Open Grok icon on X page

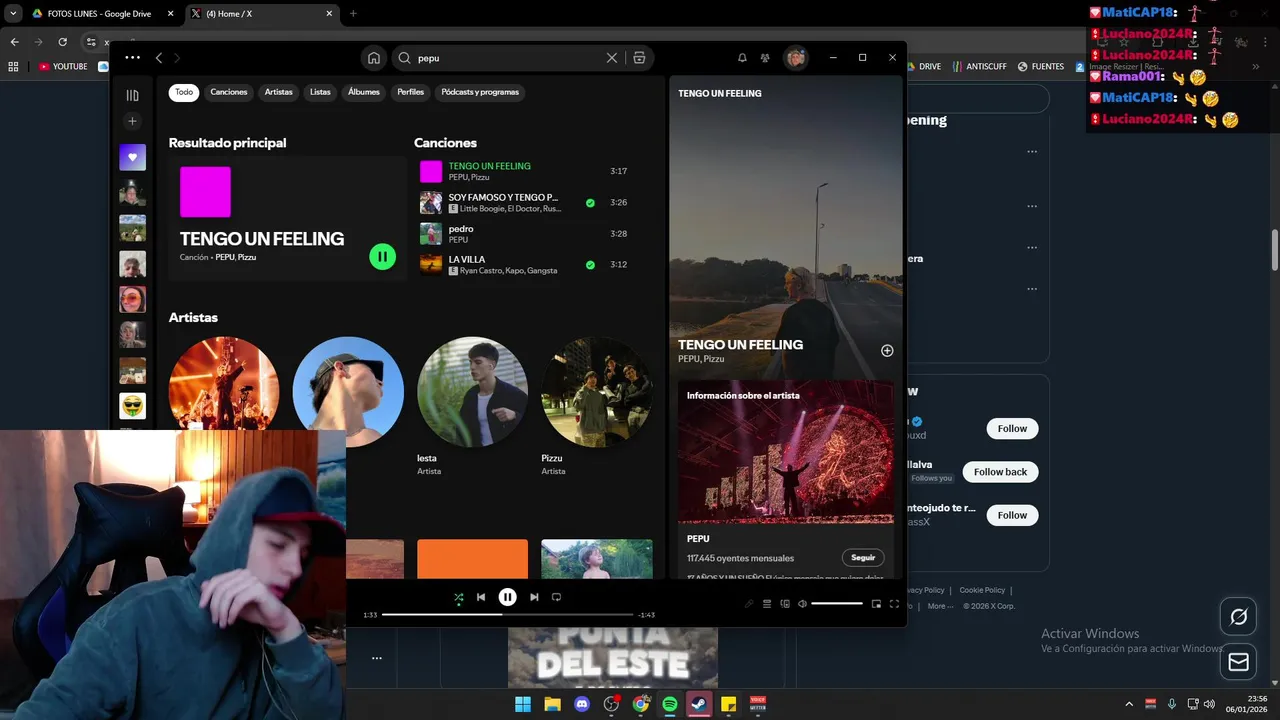[1239, 617]
